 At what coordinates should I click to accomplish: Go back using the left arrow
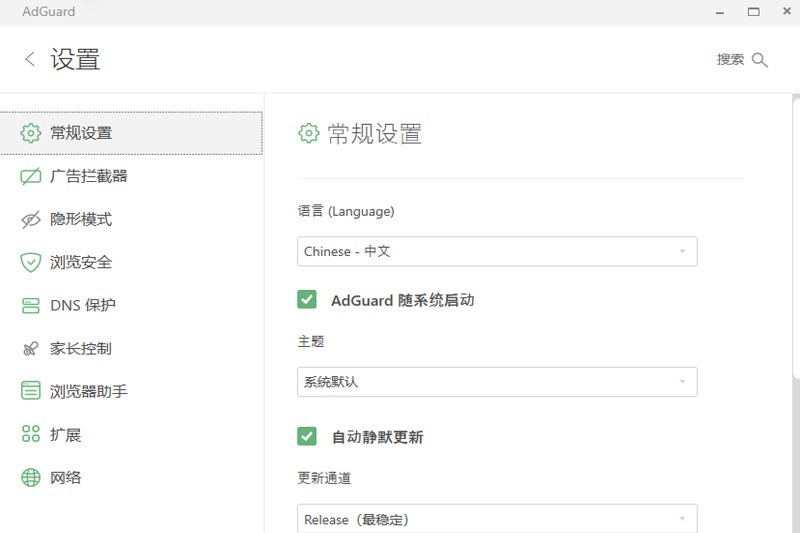(30, 59)
